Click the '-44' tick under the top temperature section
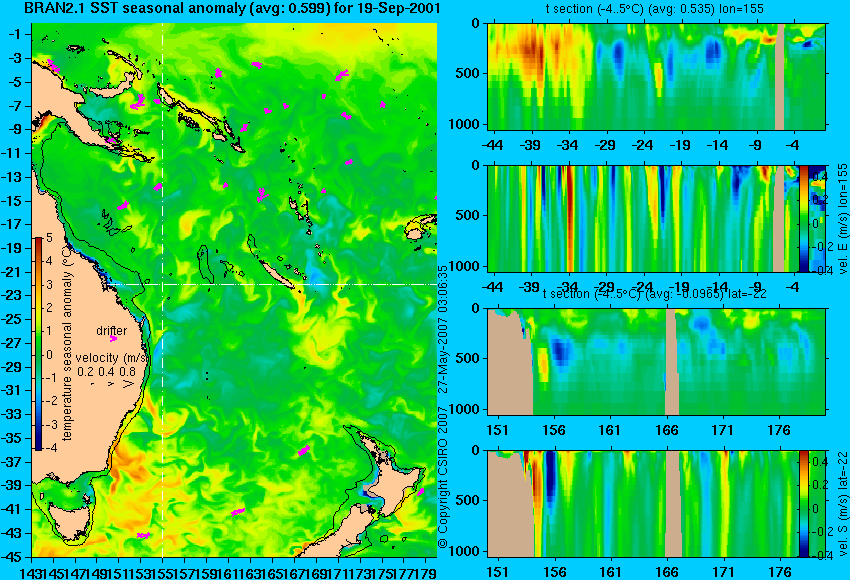Image resolution: width=850 pixels, height=580 pixels. click(x=492, y=145)
